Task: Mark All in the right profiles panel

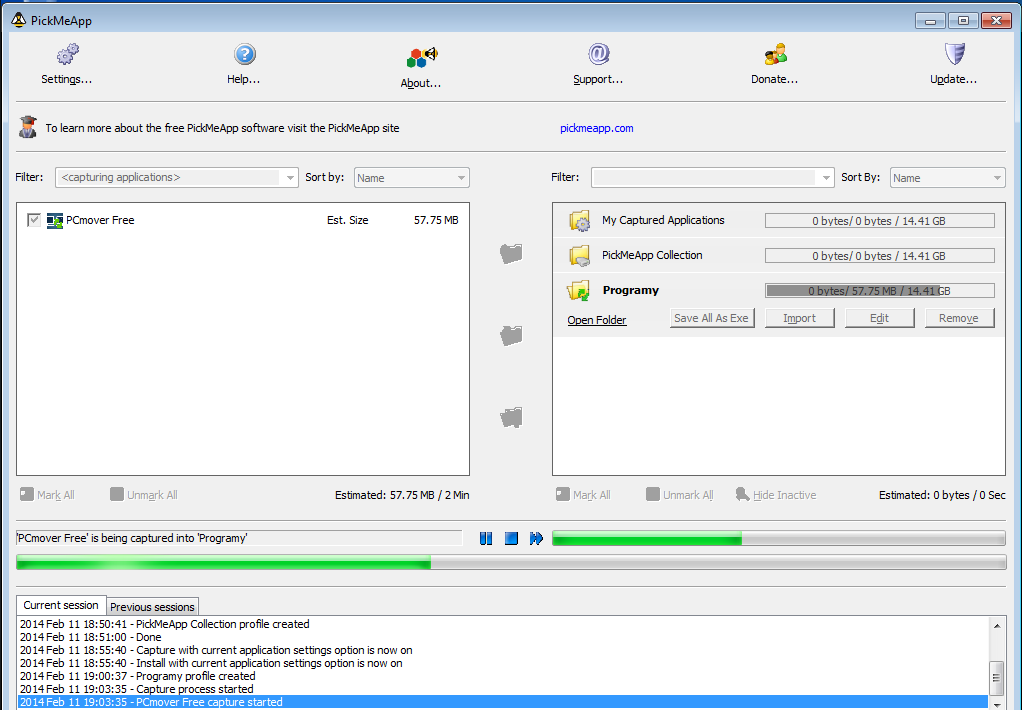Action: 583,495
